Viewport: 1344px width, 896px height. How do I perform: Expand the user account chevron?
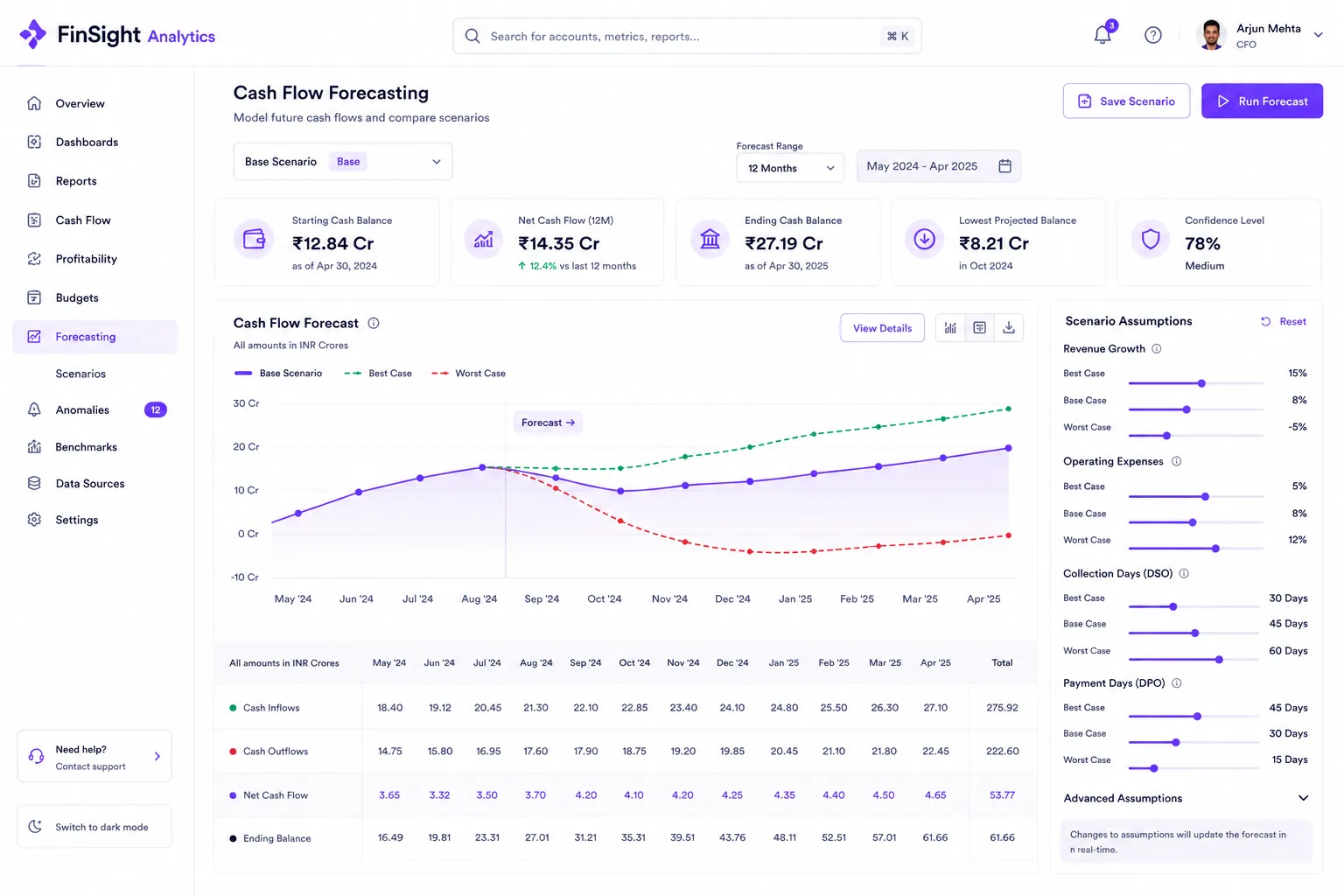coord(1318,35)
